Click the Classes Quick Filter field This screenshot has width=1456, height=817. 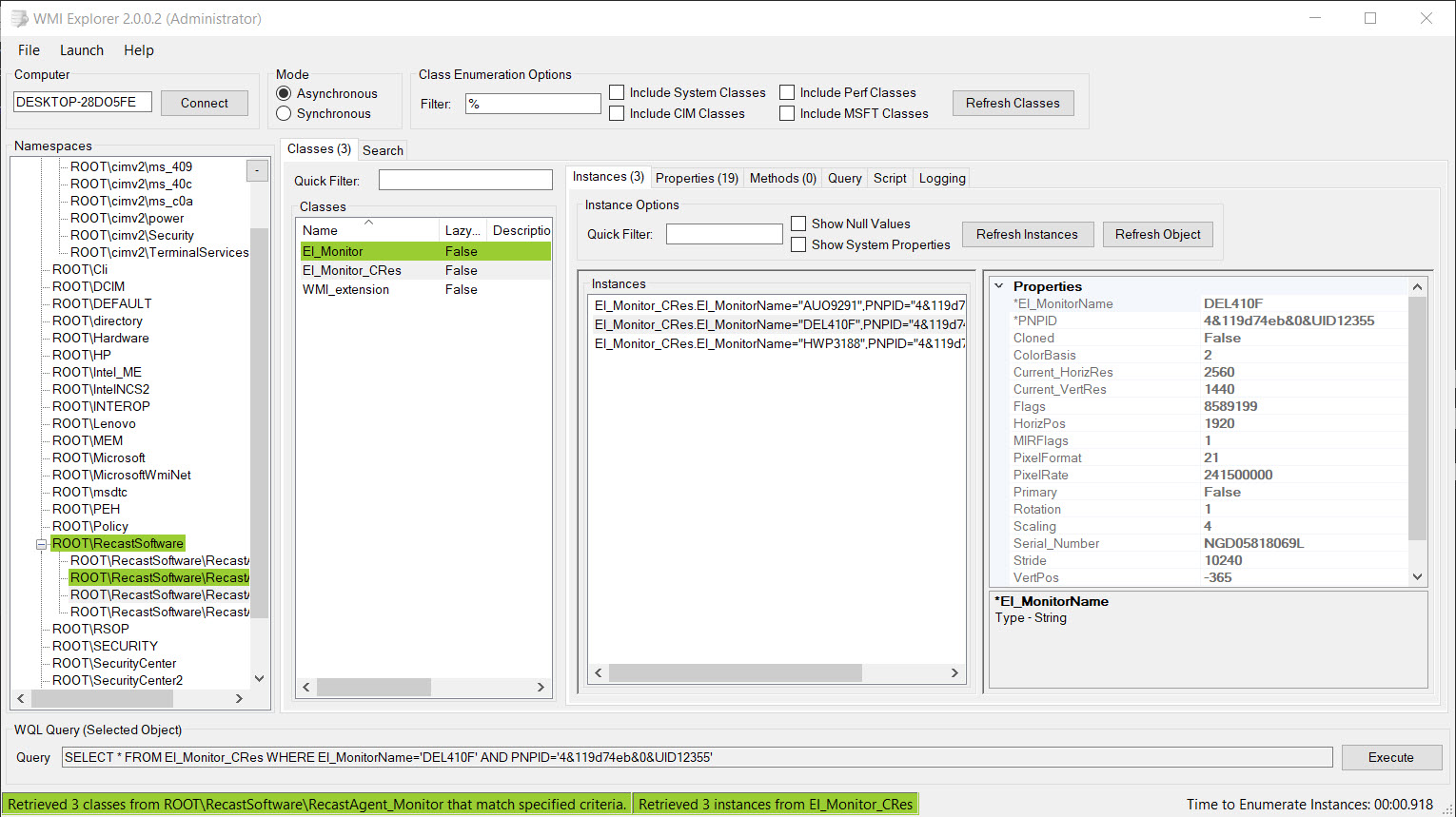(465, 180)
